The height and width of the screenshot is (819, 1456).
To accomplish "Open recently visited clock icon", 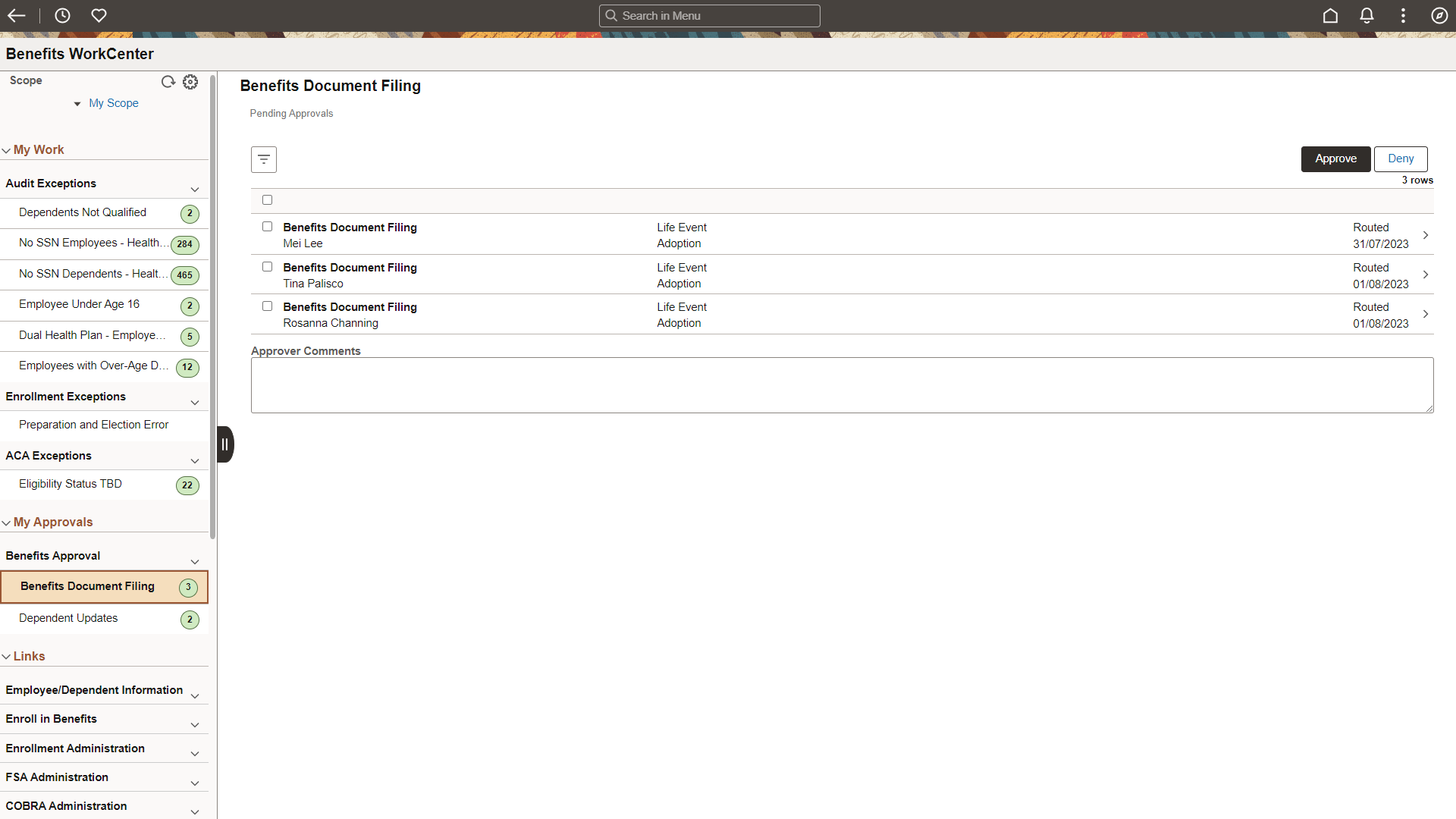I will (x=62, y=15).
